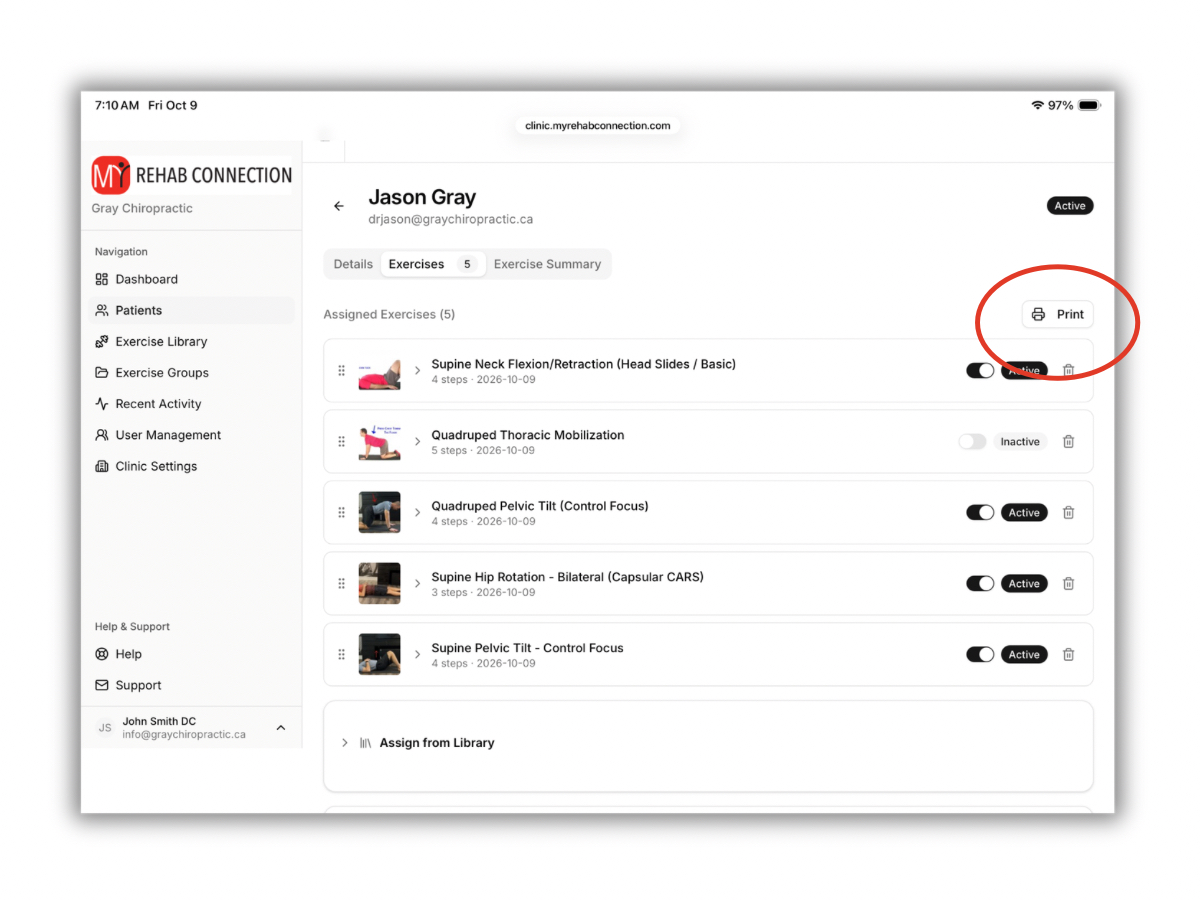Click the Quadruped Thoracic Mobilization thumbnail image
Viewport: 1200px width, 900px height.
379,441
